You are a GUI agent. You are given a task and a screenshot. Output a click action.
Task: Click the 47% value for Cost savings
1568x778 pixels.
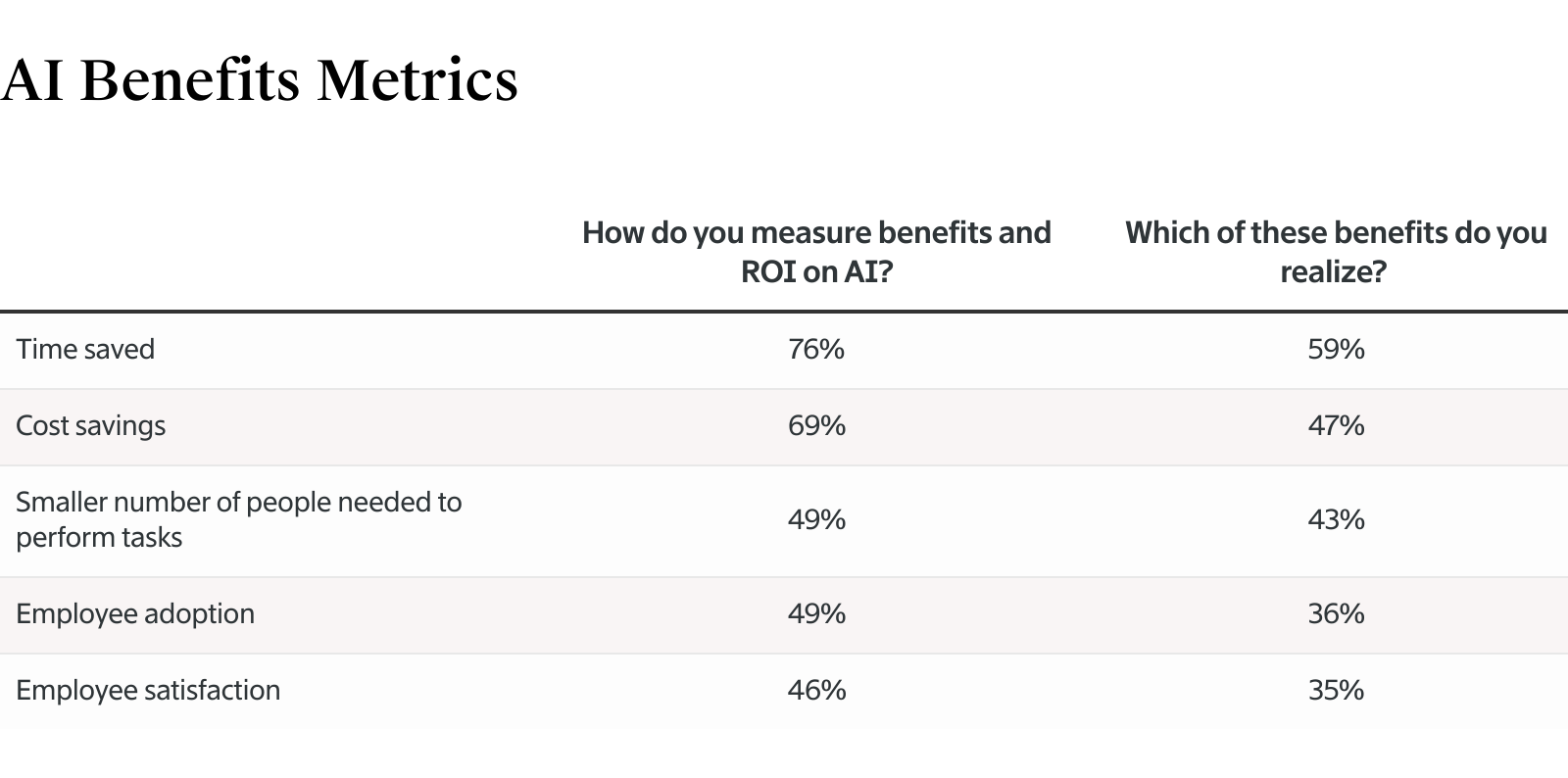pyautogui.click(x=1336, y=426)
